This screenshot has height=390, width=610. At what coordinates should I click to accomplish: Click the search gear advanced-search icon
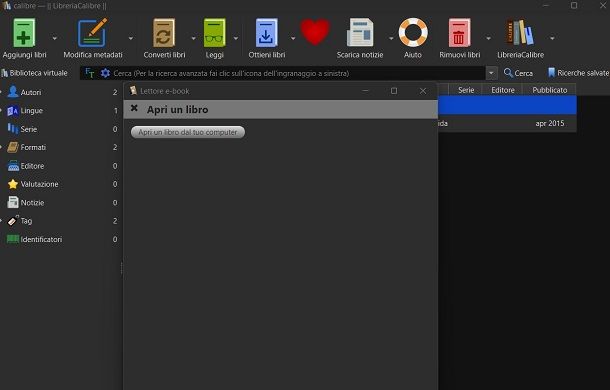coord(105,73)
